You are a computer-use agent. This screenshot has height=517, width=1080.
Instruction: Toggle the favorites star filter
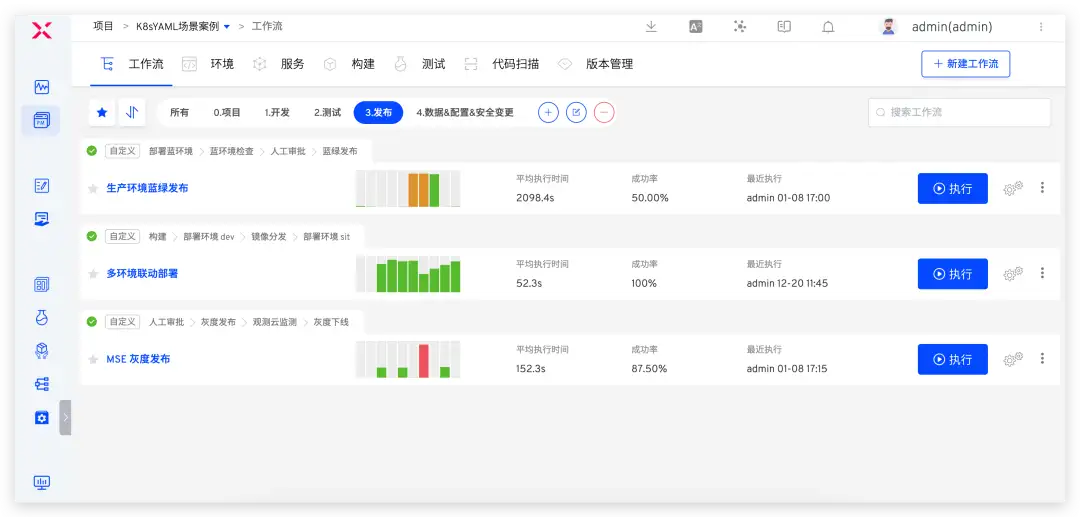pyautogui.click(x=102, y=112)
